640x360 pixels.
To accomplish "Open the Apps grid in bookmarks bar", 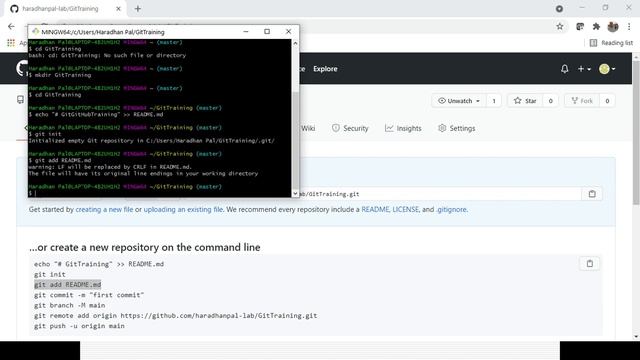I will click(x=11, y=43).
